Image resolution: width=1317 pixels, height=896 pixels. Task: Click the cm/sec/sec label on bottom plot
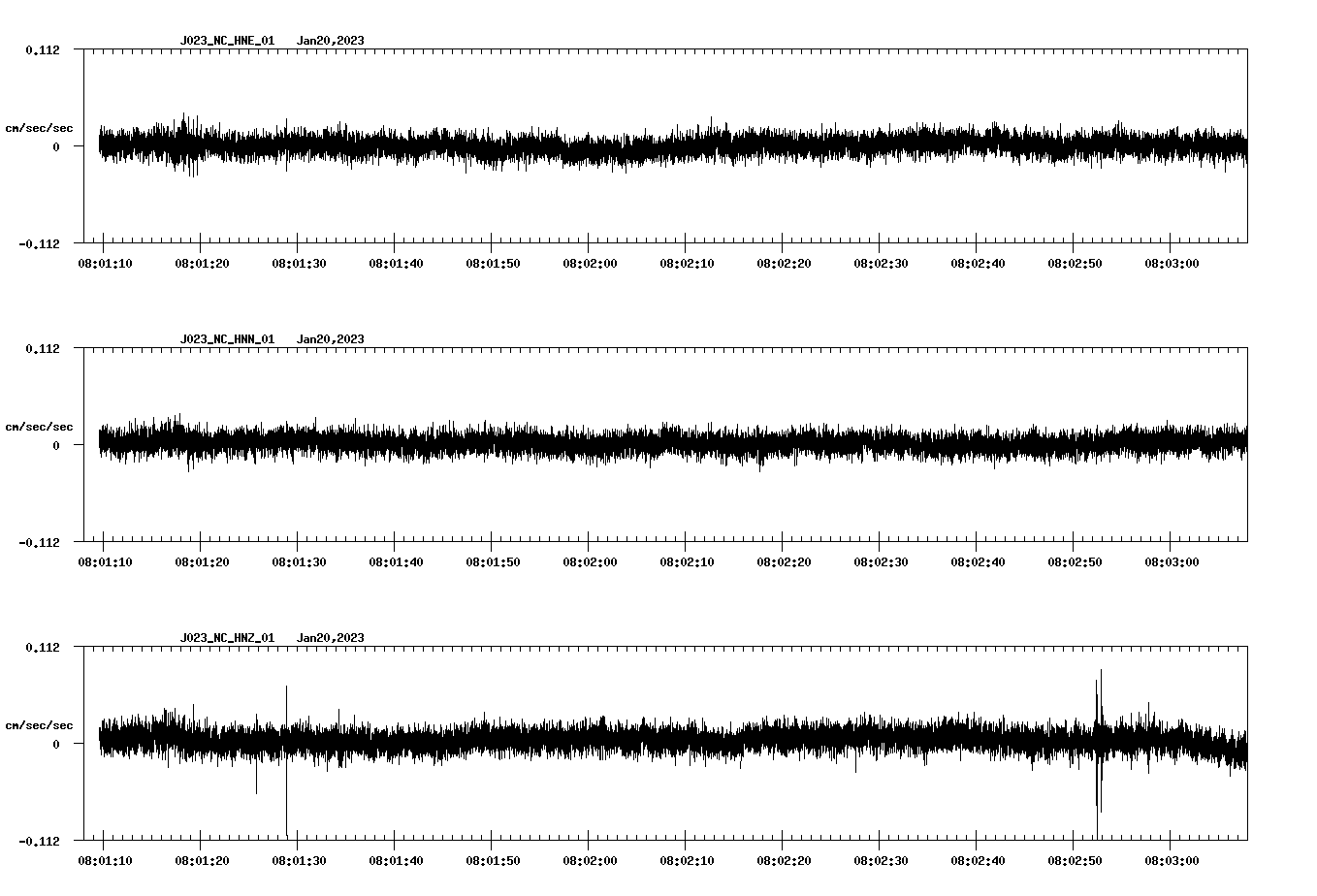click(40, 724)
